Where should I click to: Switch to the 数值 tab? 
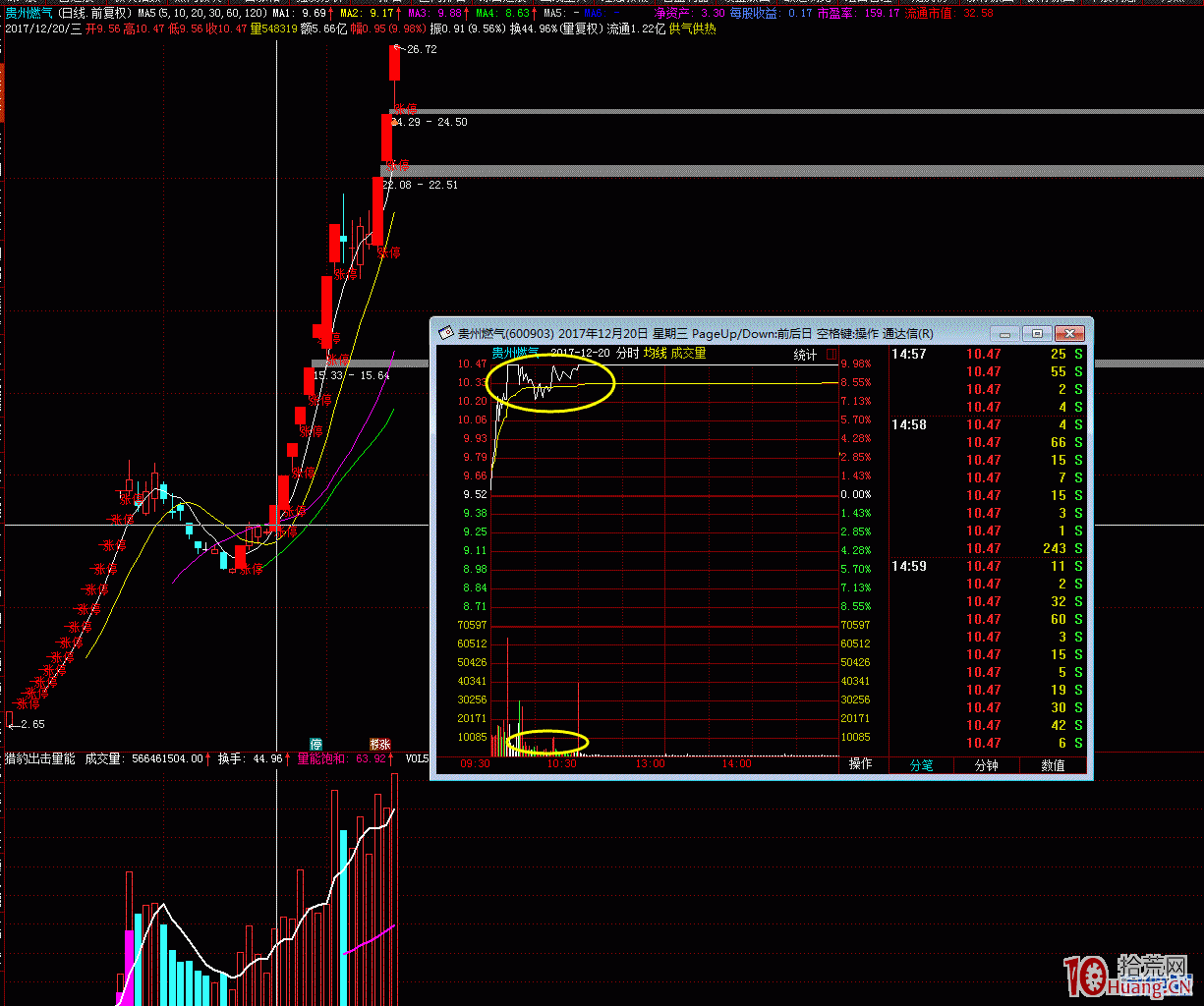click(x=1053, y=765)
